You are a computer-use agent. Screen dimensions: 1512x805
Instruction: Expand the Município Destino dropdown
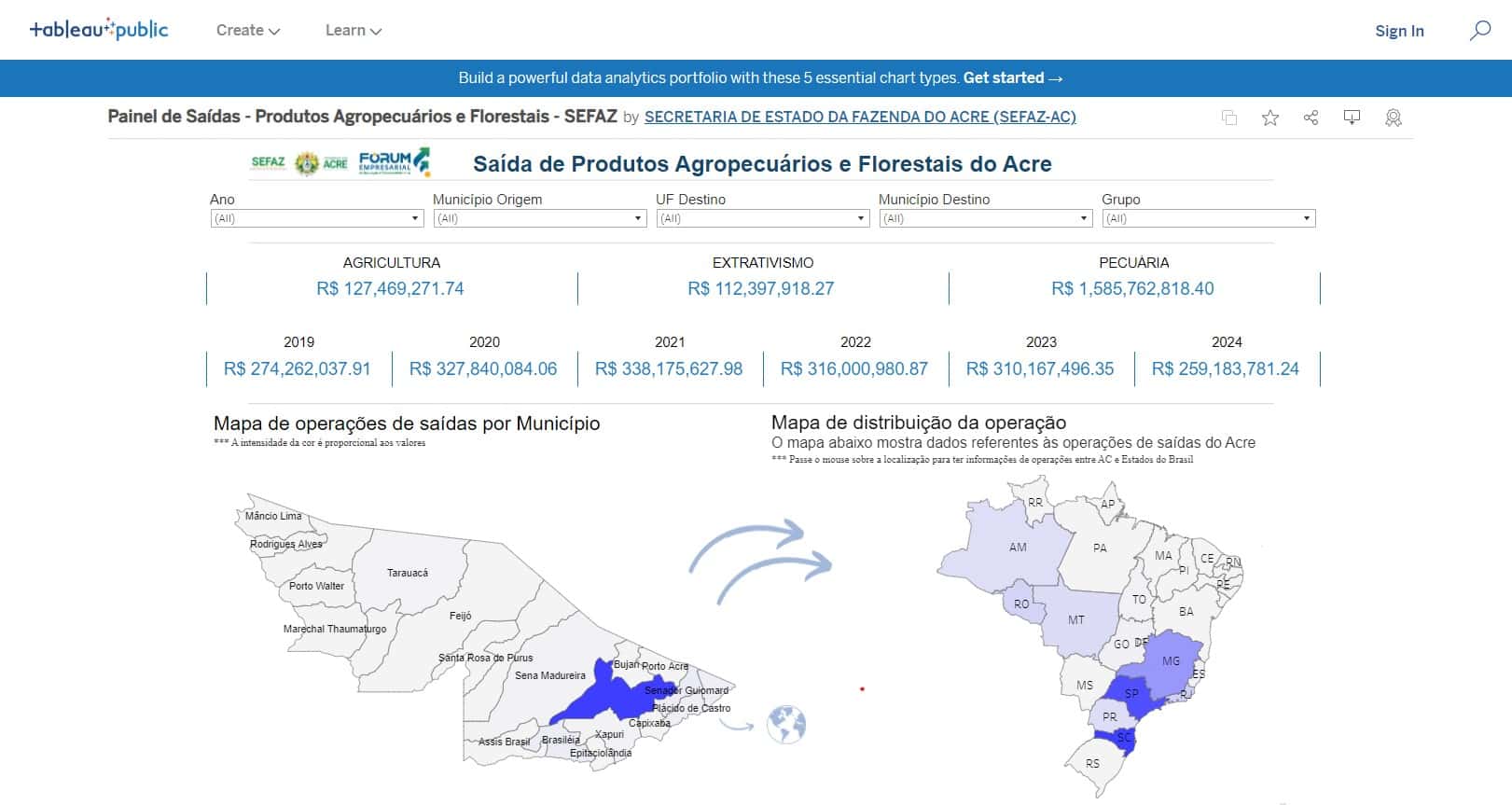tap(985, 218)
